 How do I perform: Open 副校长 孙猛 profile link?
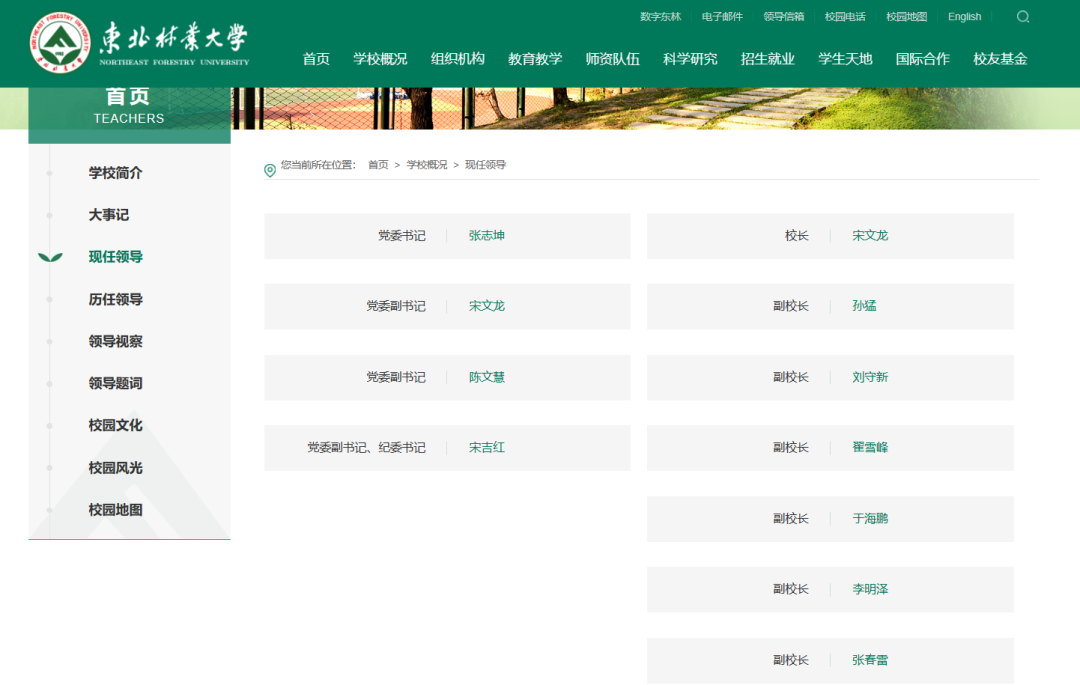click(864, 306)
